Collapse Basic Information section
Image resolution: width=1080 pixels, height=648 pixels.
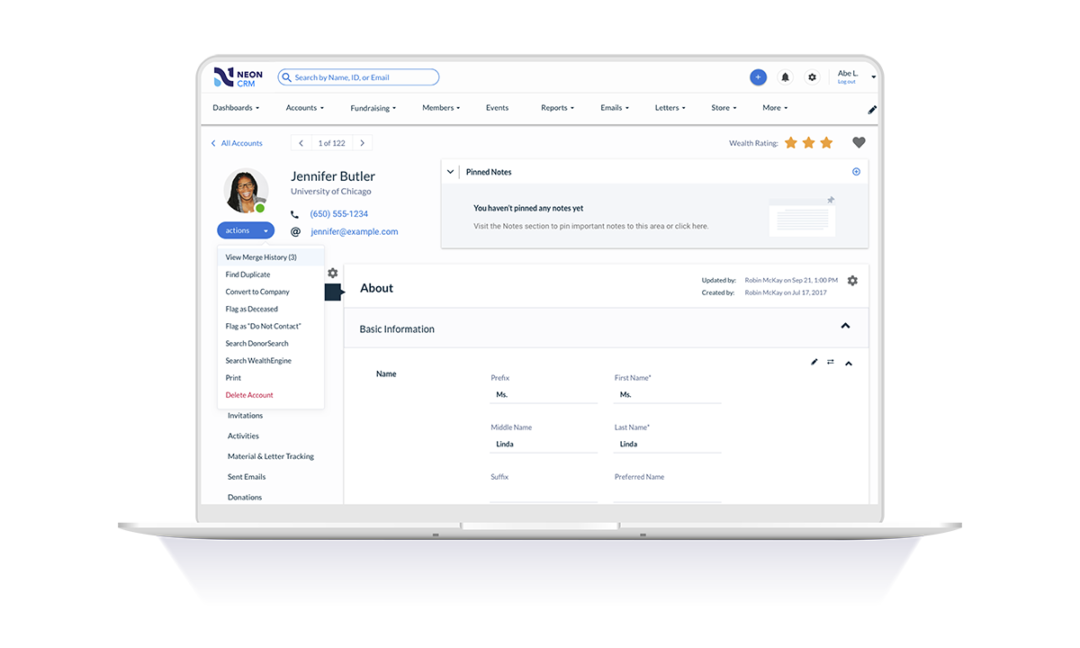[845, 326]
